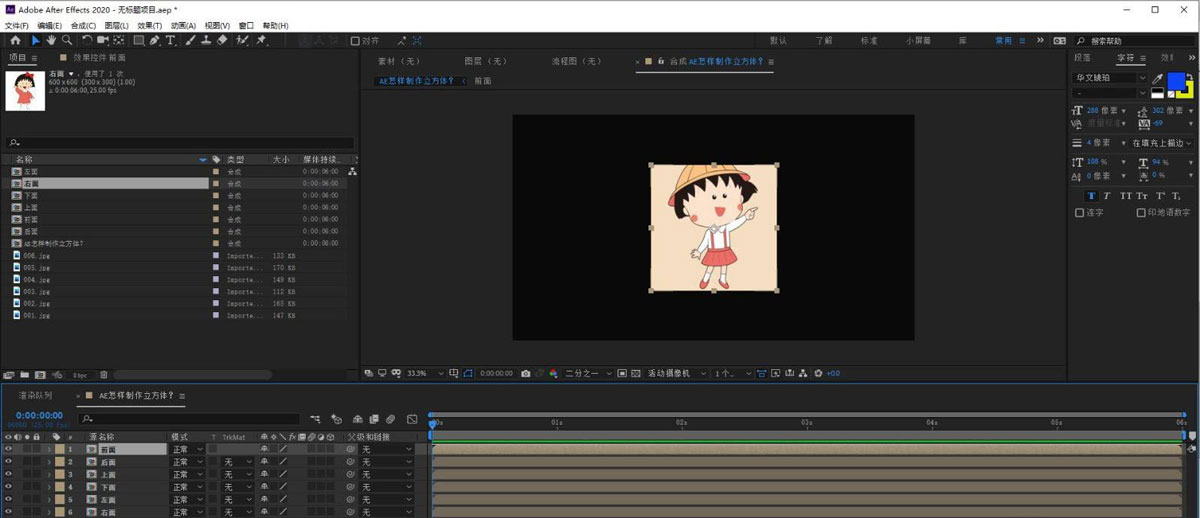
Task: Click the graph editor icon in timeline
Action: click(412, 420)
